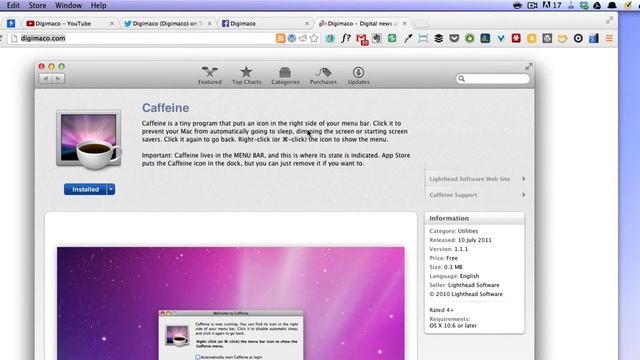The width and height of the screenshot is (640, 360).
Task: Open the Purchases section
Action: (323, 76)
